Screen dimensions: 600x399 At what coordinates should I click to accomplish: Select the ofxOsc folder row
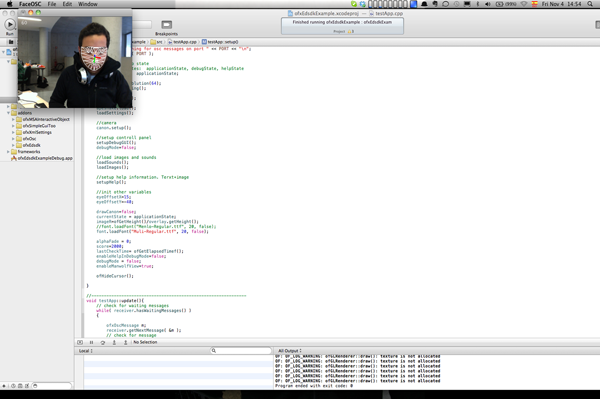[x=37, y=139]
